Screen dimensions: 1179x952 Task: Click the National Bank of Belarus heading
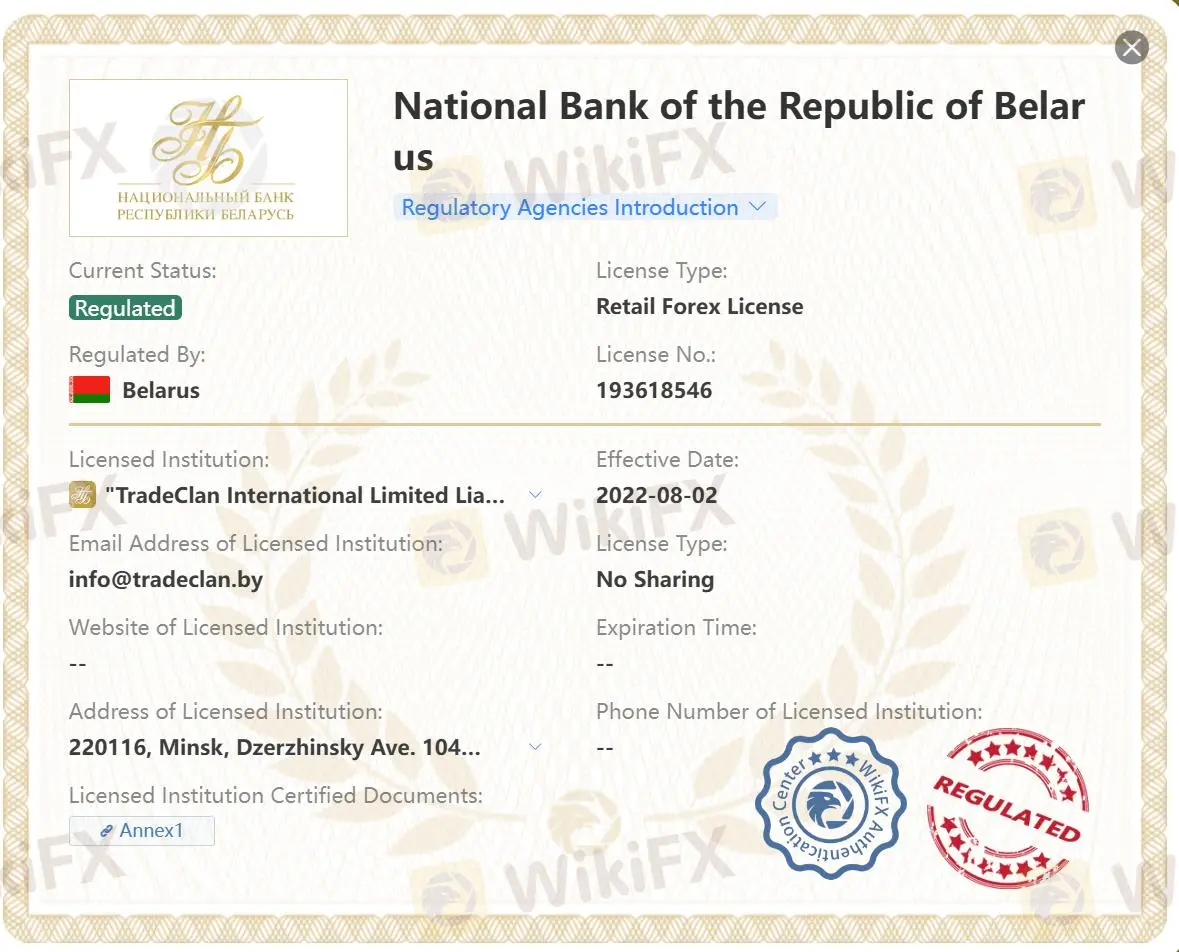[739, 130]
